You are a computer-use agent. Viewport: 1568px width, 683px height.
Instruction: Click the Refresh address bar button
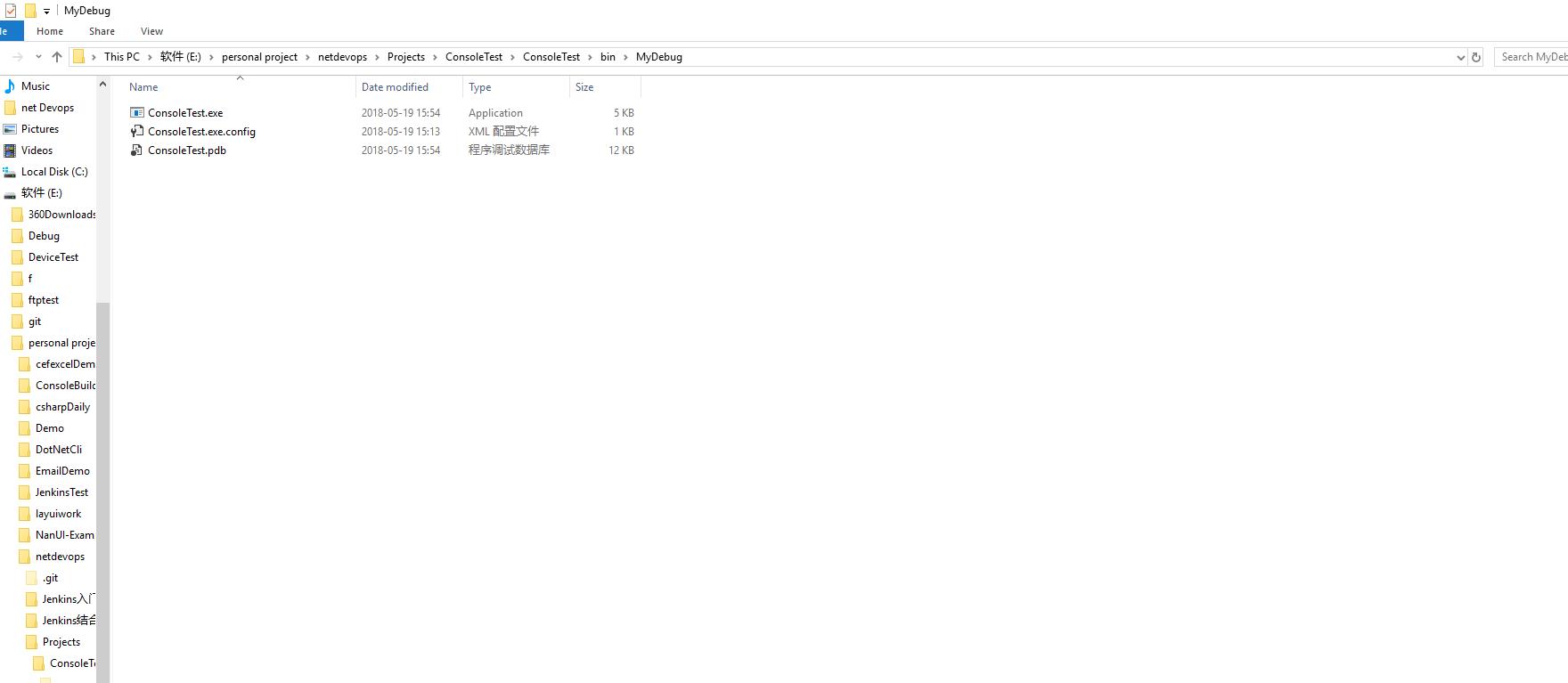point(1476,57)
